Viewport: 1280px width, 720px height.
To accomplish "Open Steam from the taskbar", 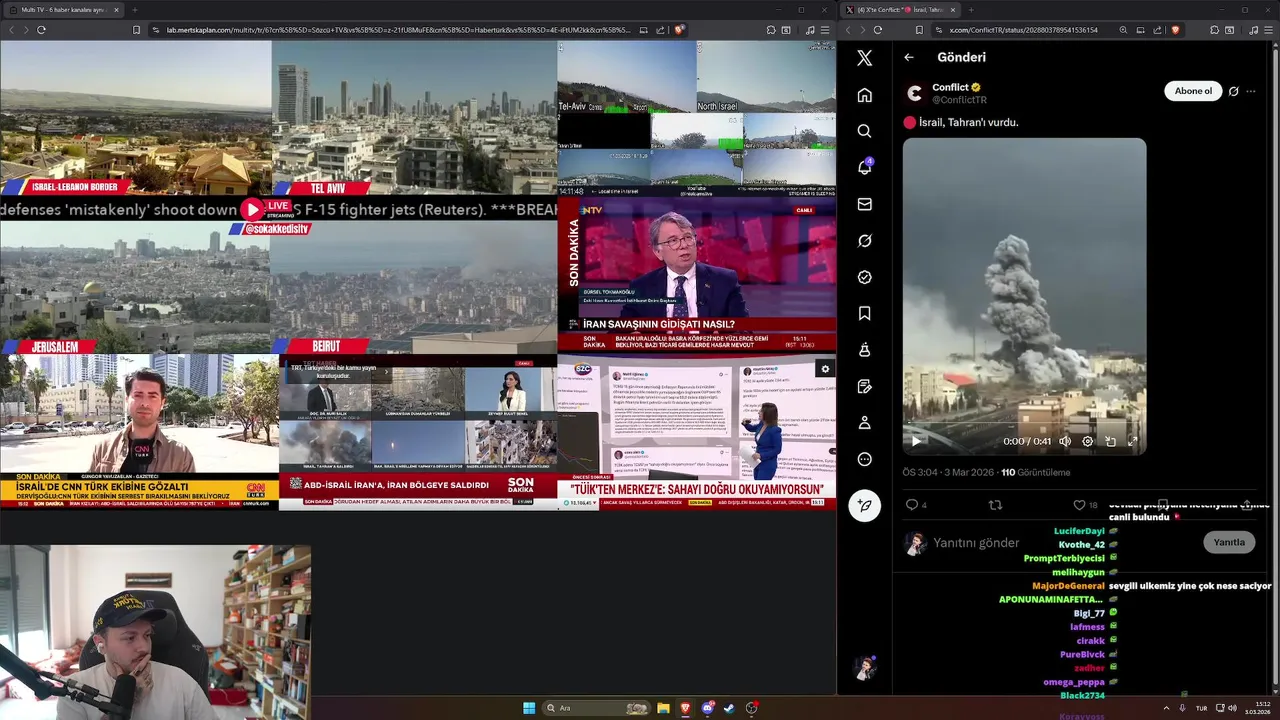I will [729, 708].
